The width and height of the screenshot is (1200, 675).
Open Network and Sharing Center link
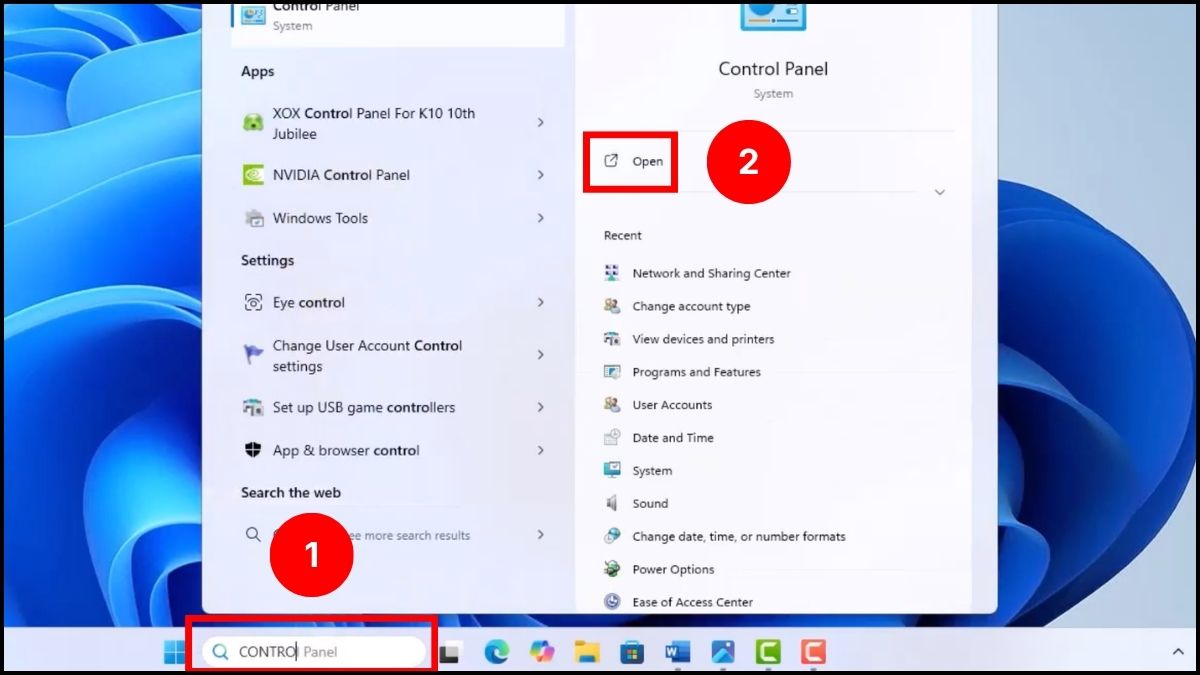pyautogui.click(x=711, y=273)
